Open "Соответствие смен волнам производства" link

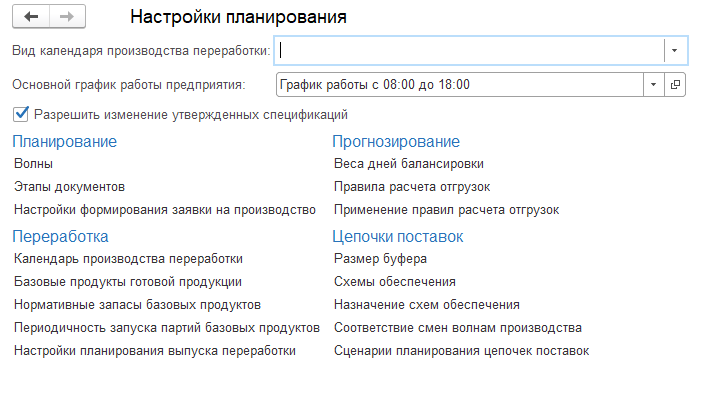pos(457,327)
